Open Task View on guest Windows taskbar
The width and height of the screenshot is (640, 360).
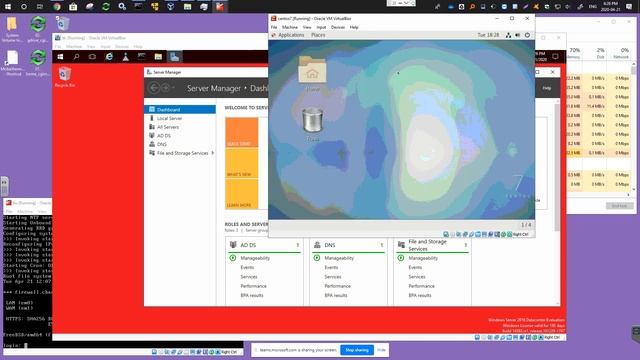pos(93,57)
